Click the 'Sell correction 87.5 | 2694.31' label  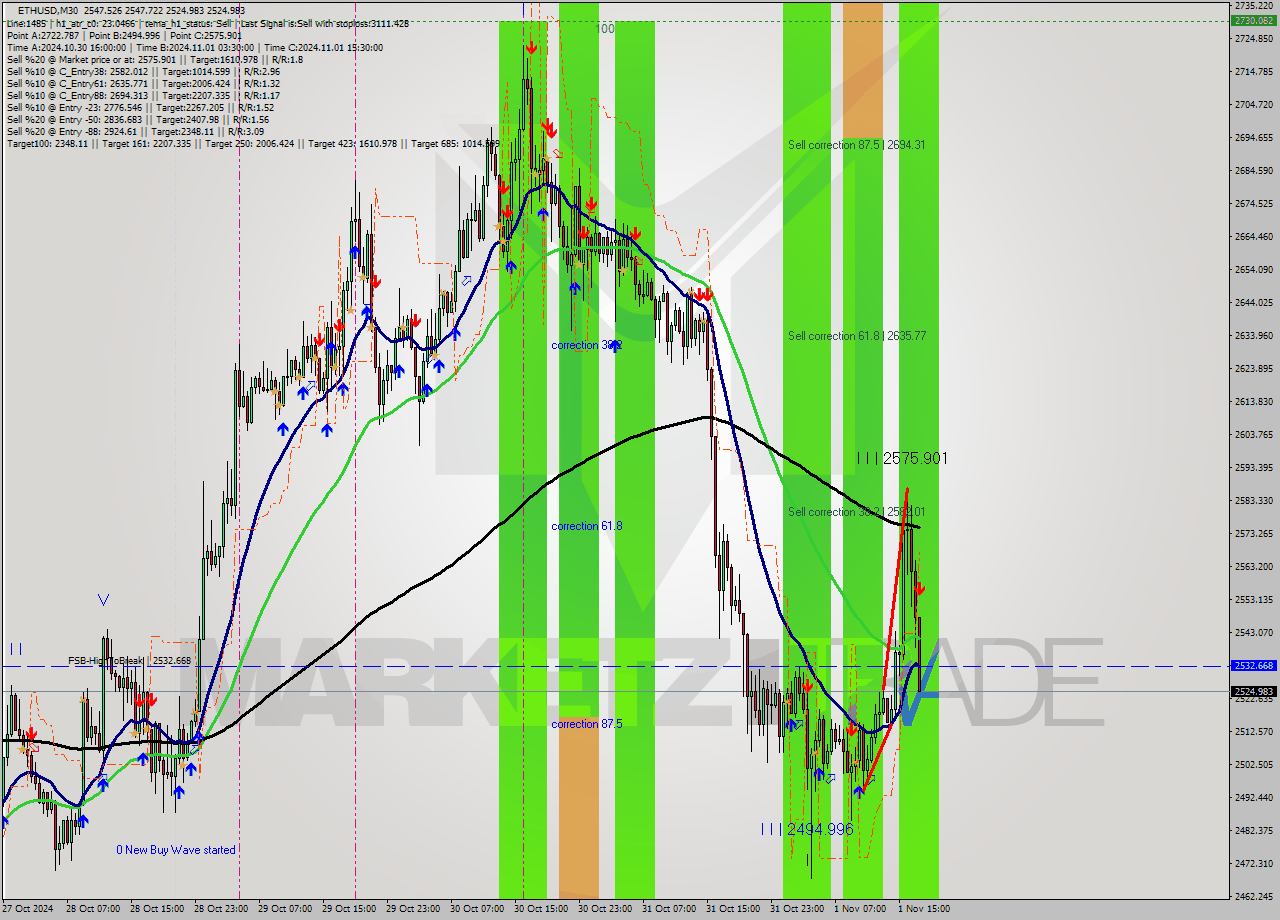856,145
